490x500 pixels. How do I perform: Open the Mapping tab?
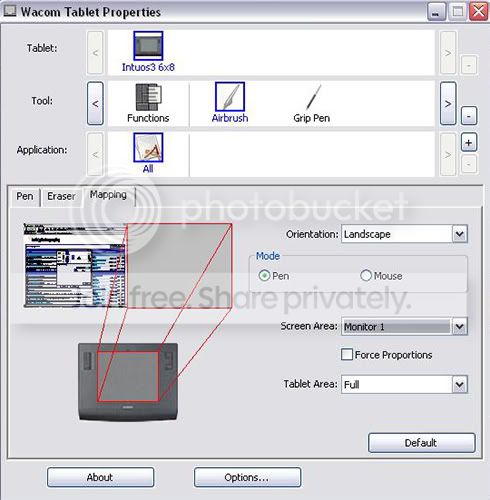(108, 195)
